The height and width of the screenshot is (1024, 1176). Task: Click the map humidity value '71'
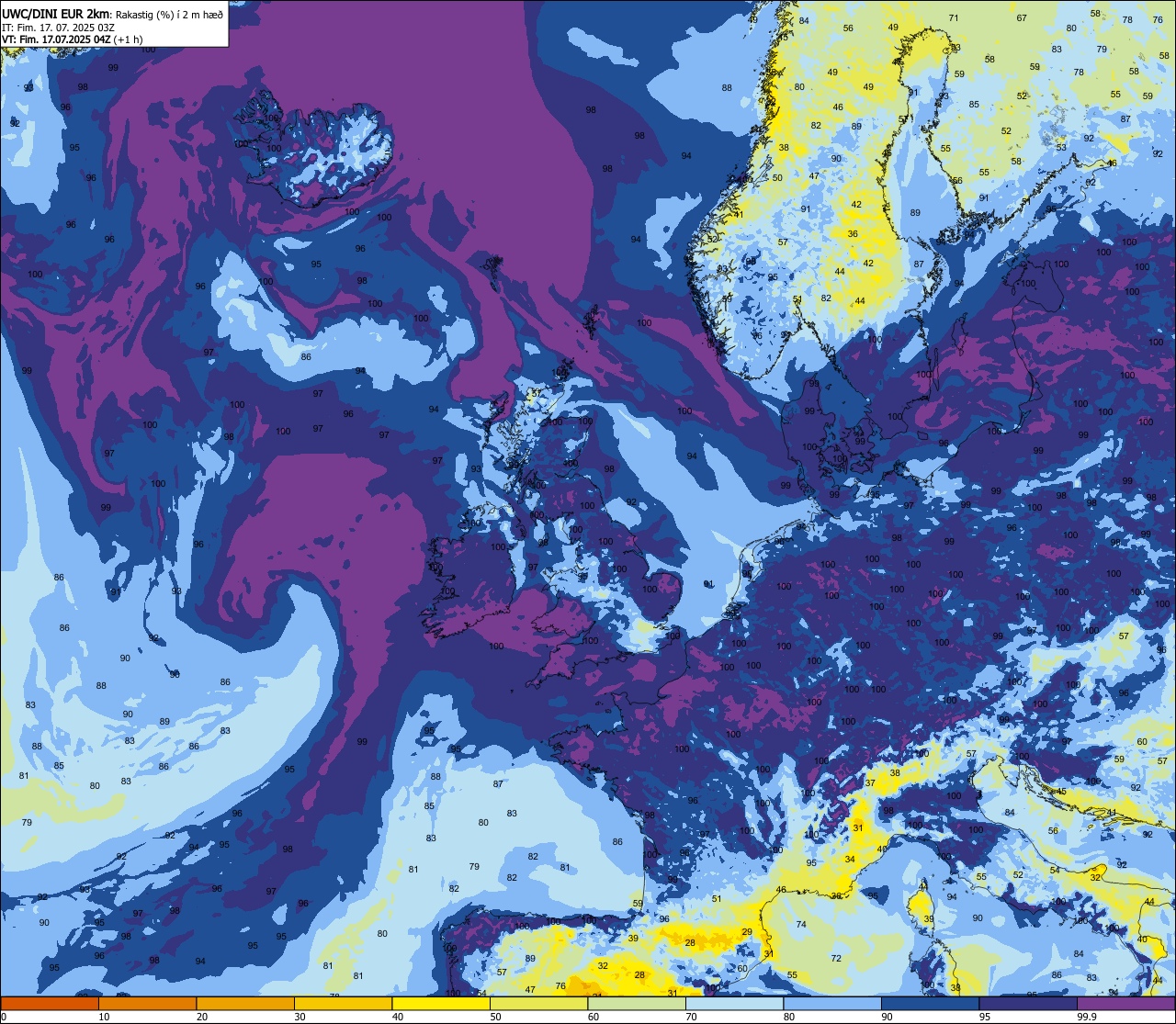pyautogui.click(x=954, y=18)
